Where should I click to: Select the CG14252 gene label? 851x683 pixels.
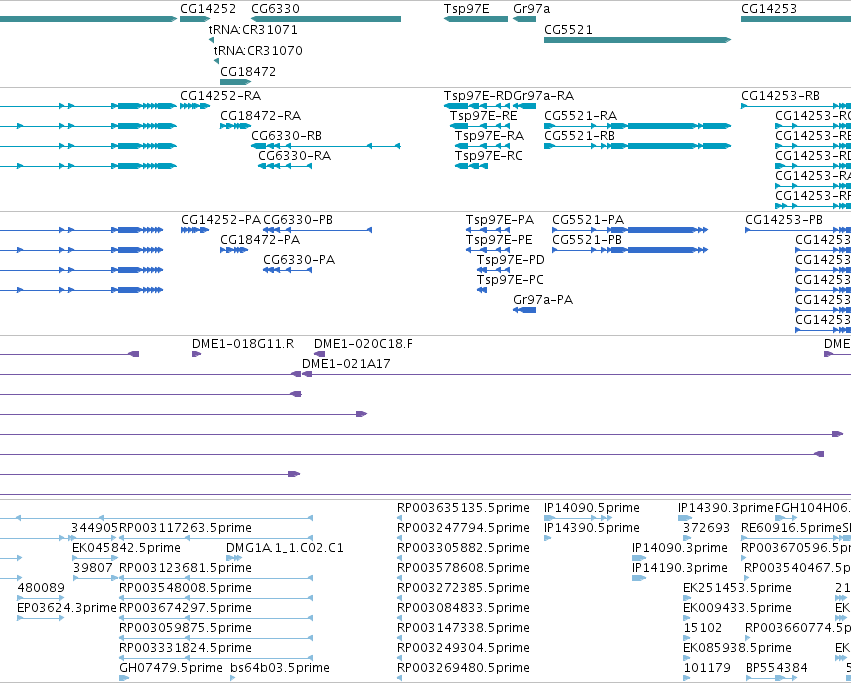pos(208,9)
